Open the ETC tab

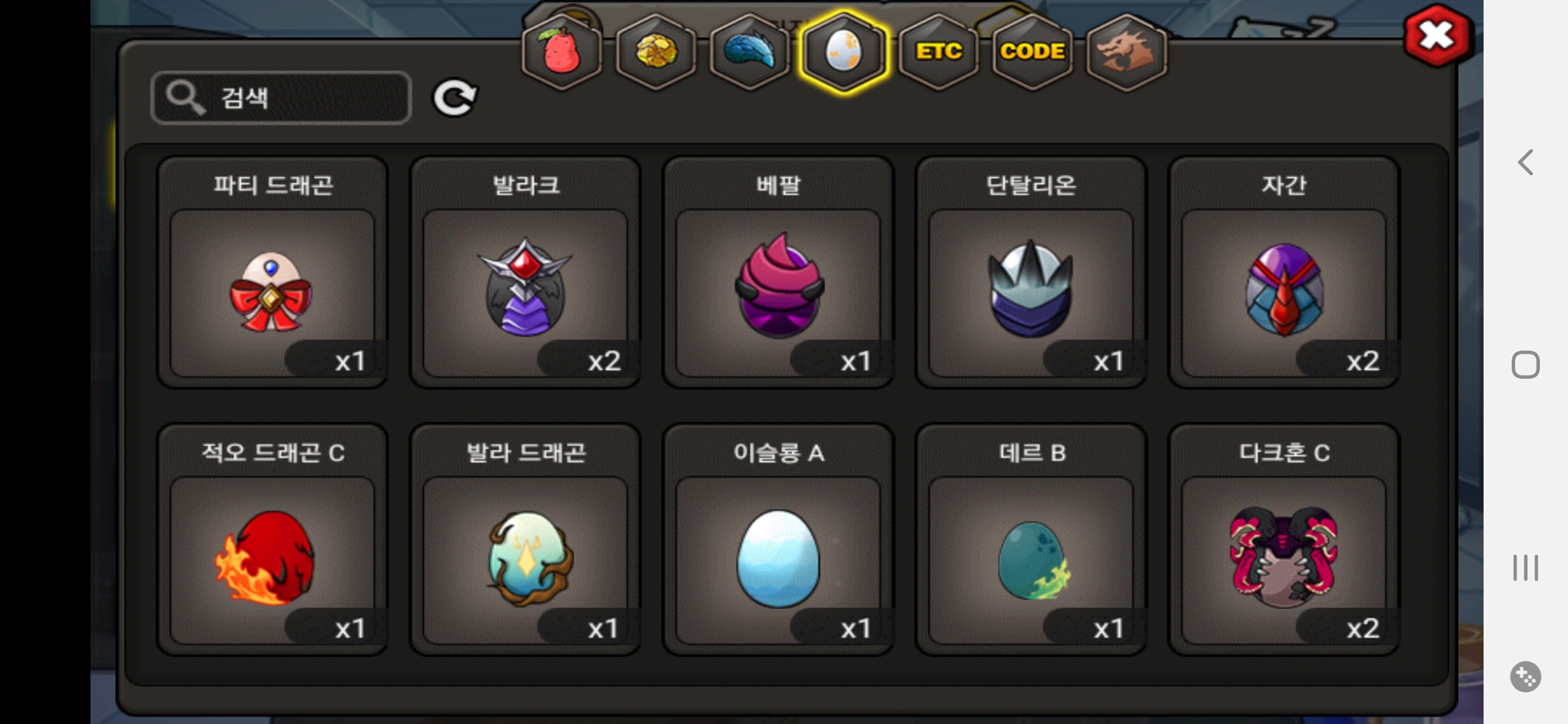(x=938, y=52)
